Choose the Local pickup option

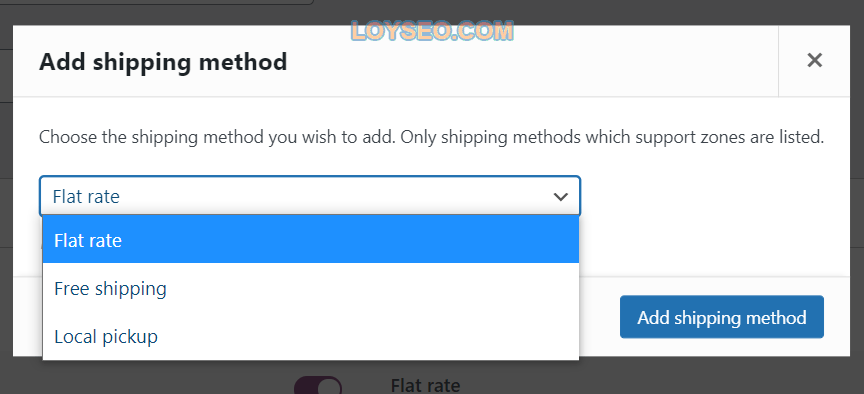[x=106, y=336]
